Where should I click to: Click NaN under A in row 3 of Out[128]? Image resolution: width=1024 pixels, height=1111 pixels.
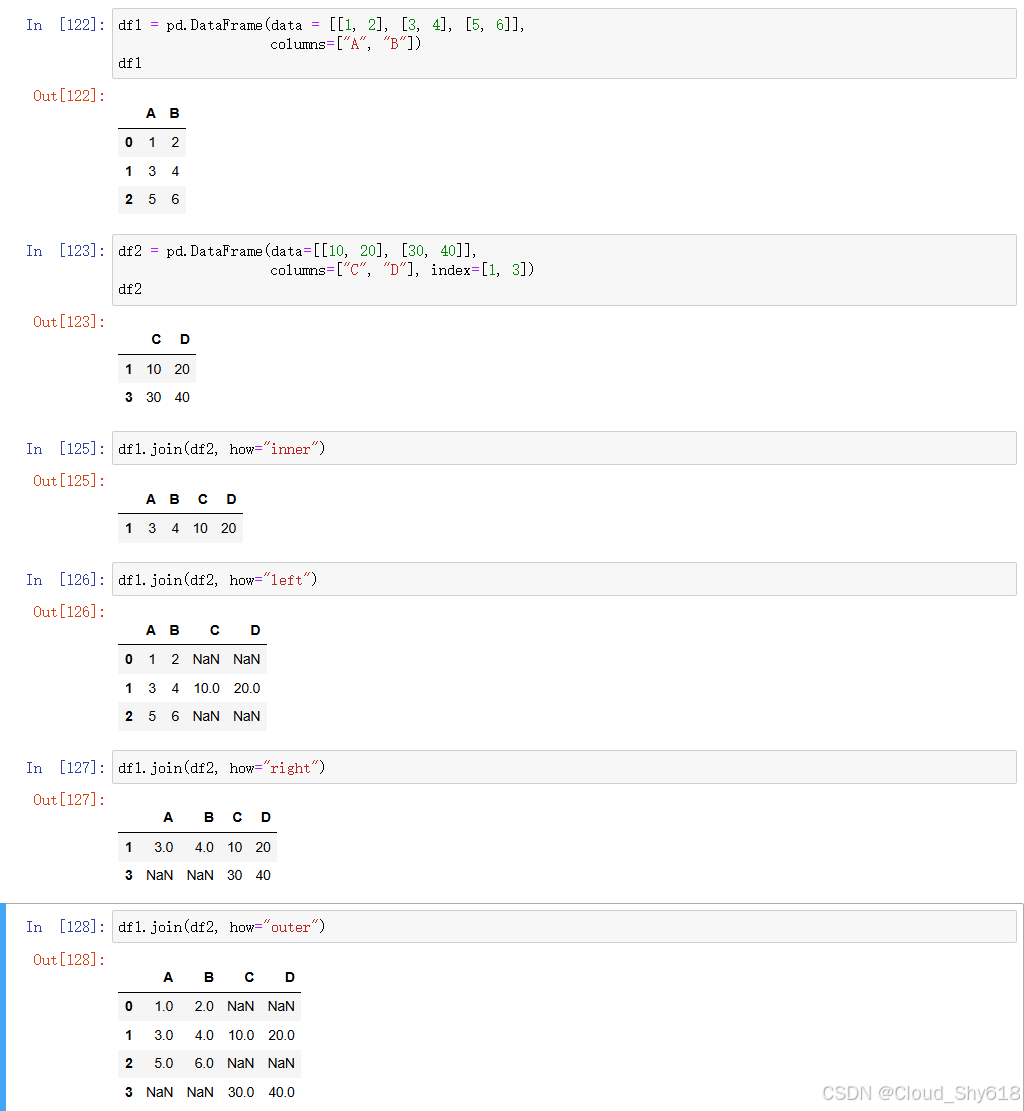pos(159,1092)
